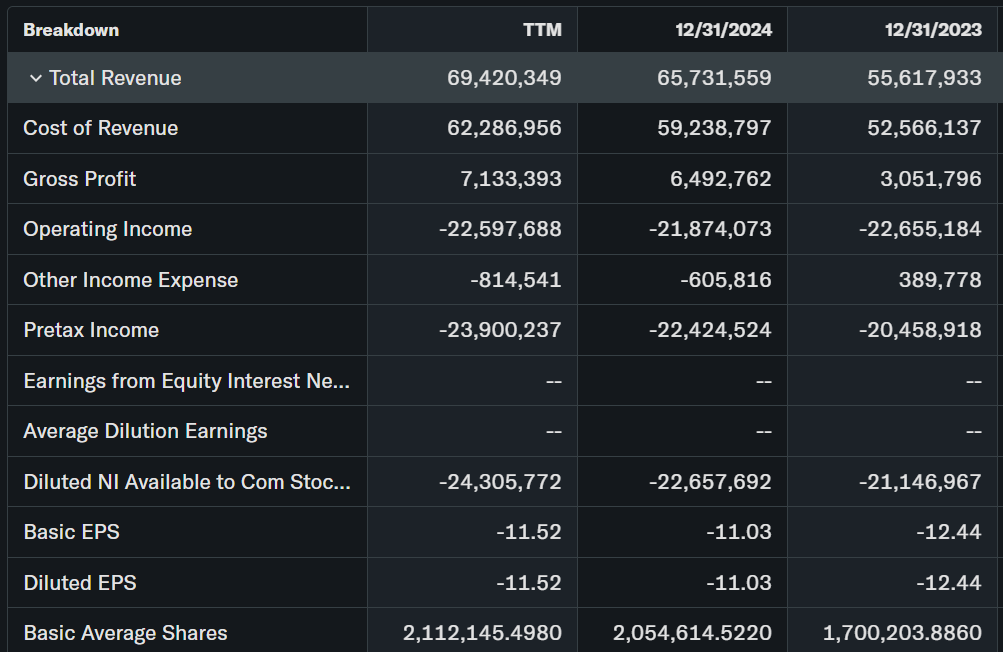Screen dimensions: 1003x652
Task: Select the Basic EPS row label
Action: (72, 532)
